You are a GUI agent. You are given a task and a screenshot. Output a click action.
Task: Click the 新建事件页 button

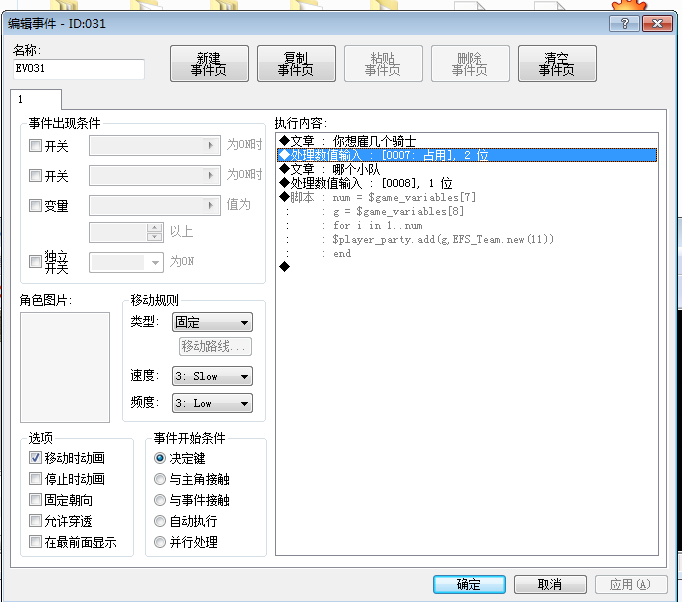[209, 64]
